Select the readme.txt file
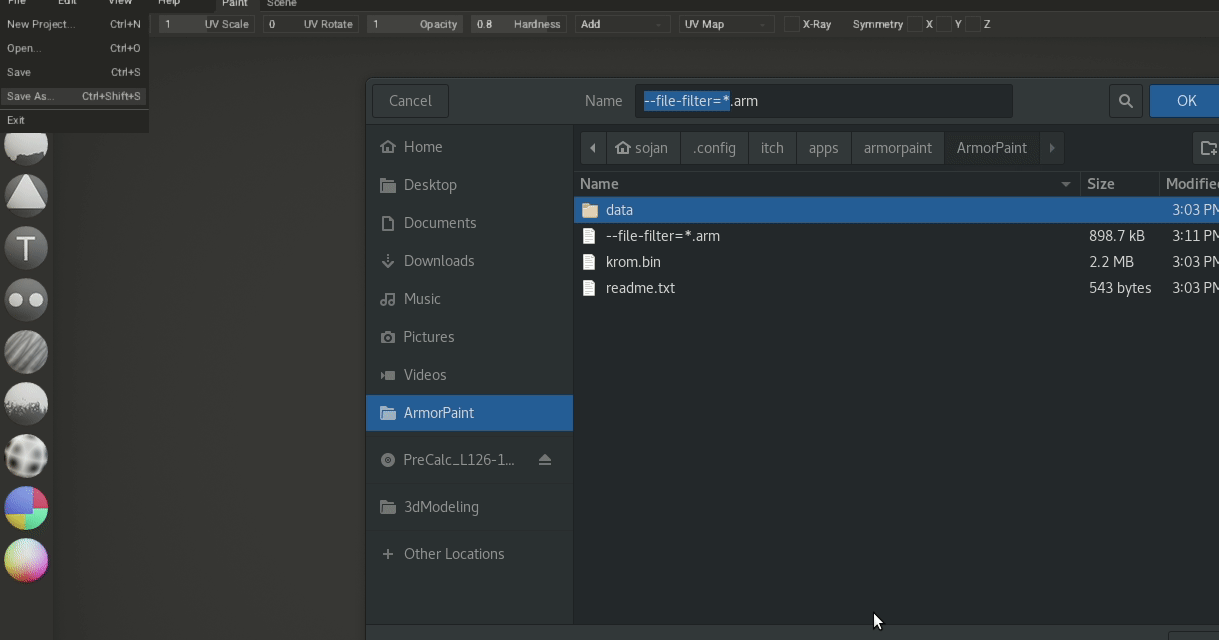Image resolution: width=1219 pixels, height=640 pixels. coord(897,288)
